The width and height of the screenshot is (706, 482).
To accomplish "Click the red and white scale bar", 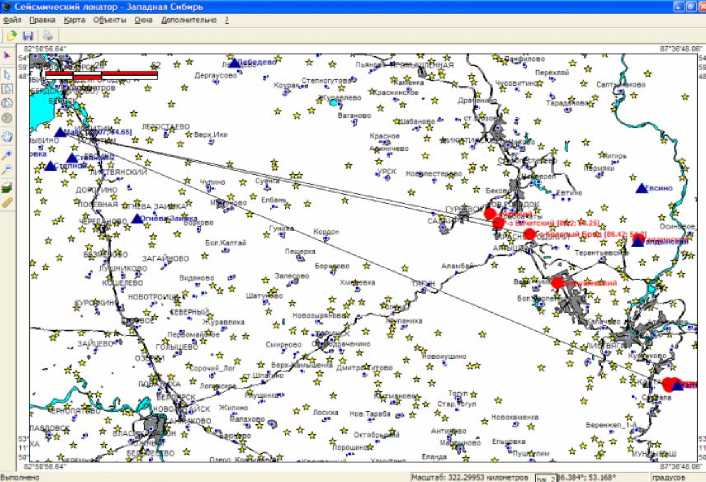I will 101,75.
